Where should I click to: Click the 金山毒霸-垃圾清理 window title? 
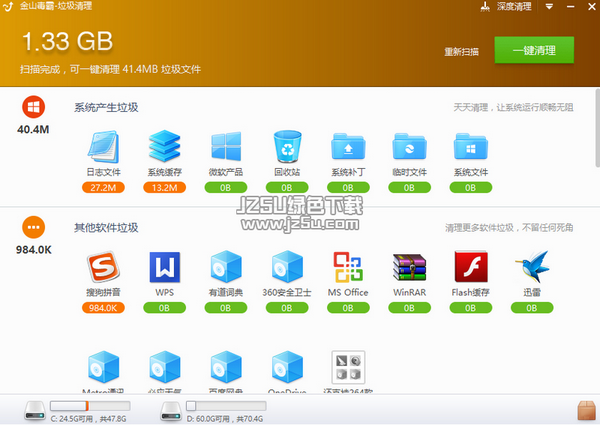point(56,6)
